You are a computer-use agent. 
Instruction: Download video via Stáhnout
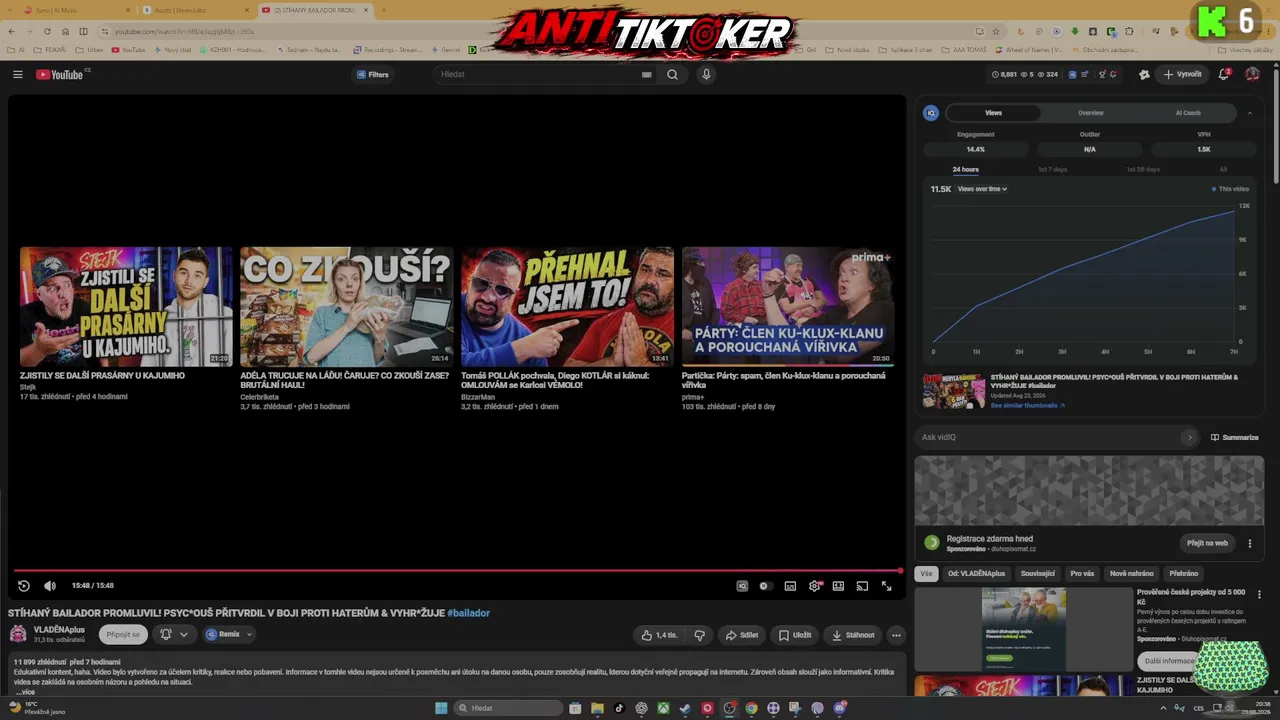[x=853, y=635]
